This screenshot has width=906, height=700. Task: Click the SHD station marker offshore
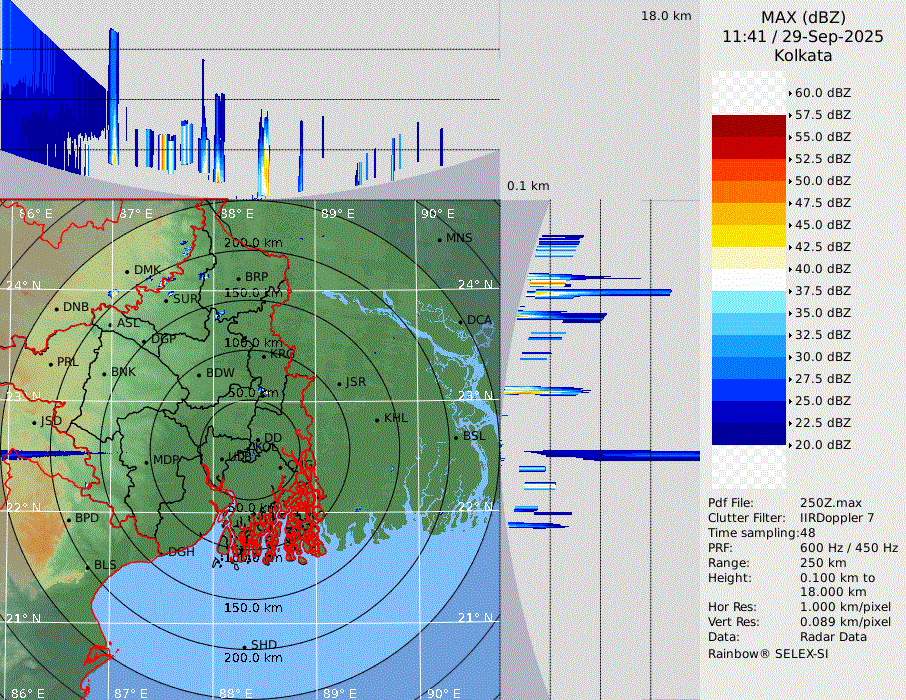[x=244, y=646]
